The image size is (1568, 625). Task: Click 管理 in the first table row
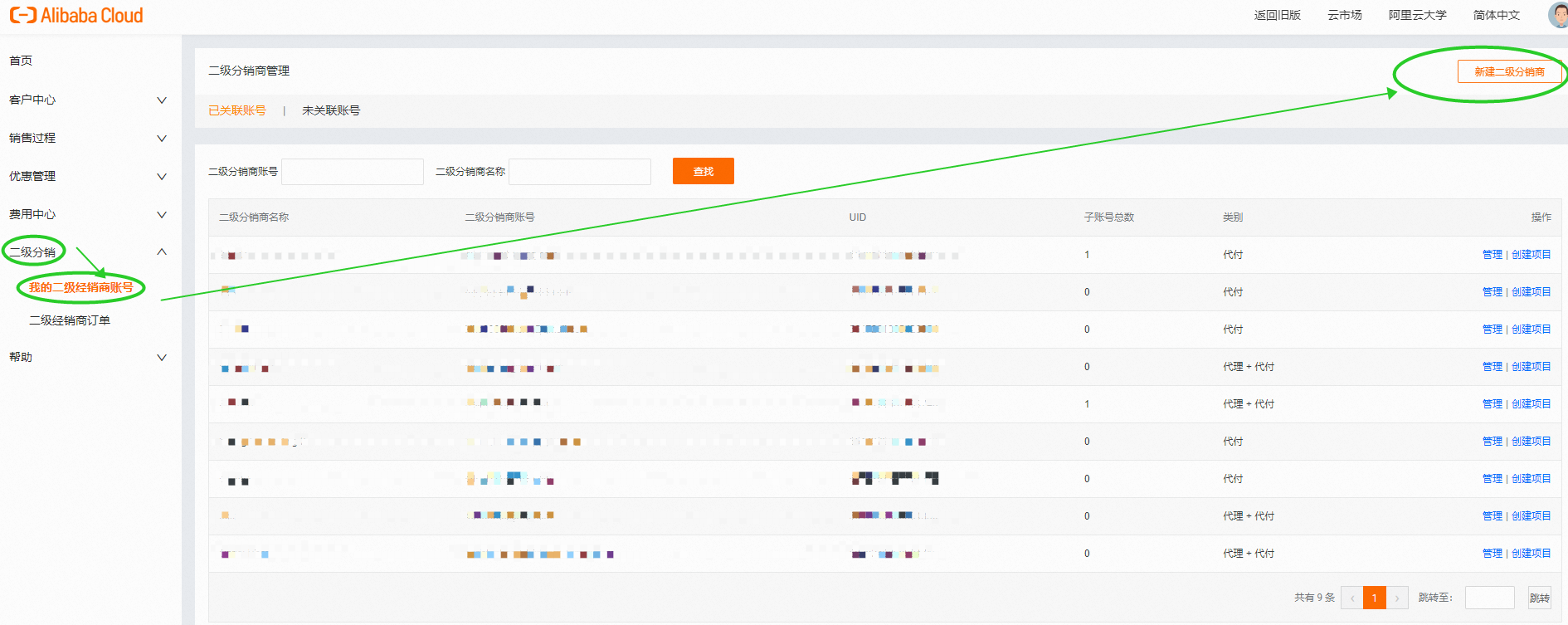point(1493,255)
